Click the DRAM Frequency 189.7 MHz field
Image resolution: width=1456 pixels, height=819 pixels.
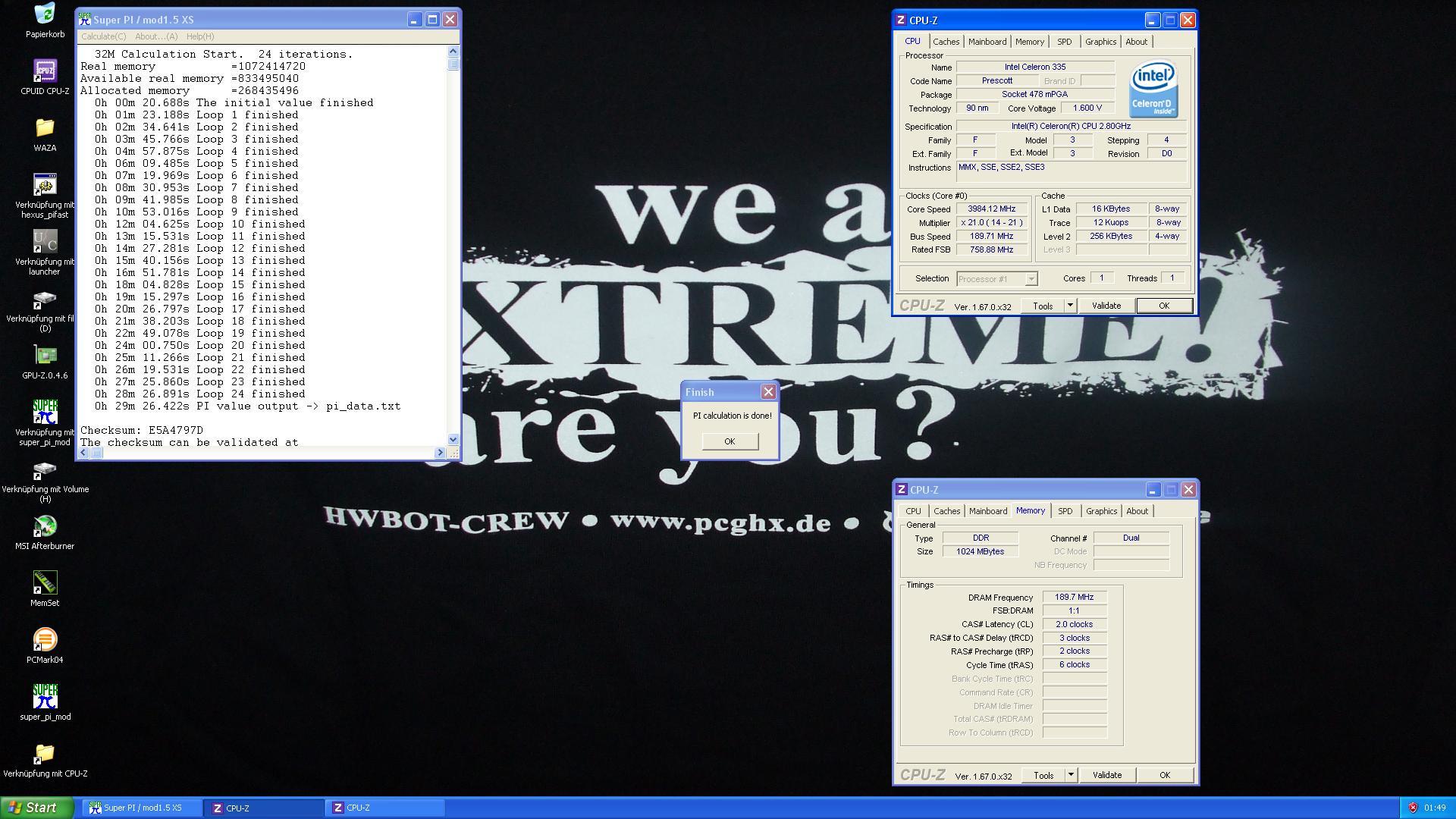[1074, 597]
